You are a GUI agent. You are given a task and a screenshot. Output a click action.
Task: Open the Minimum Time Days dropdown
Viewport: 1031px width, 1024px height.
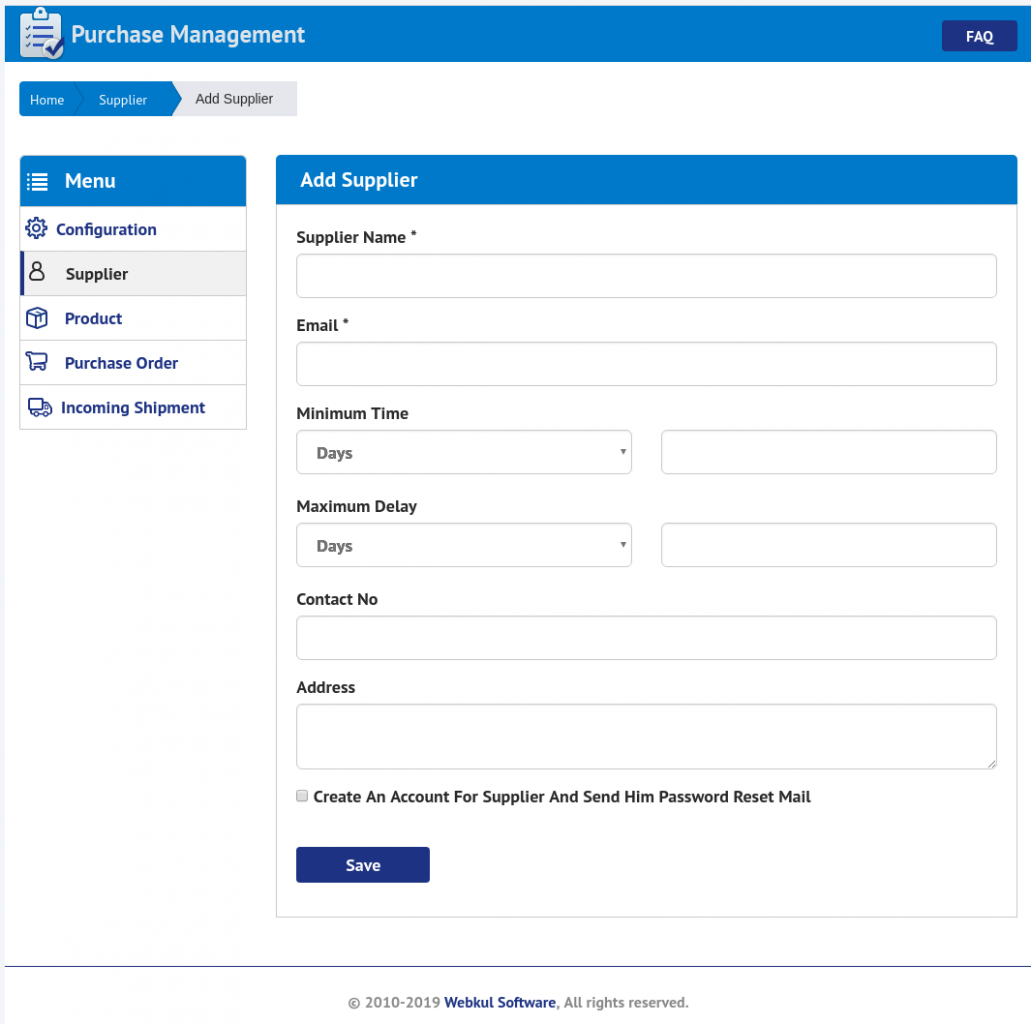464,452
